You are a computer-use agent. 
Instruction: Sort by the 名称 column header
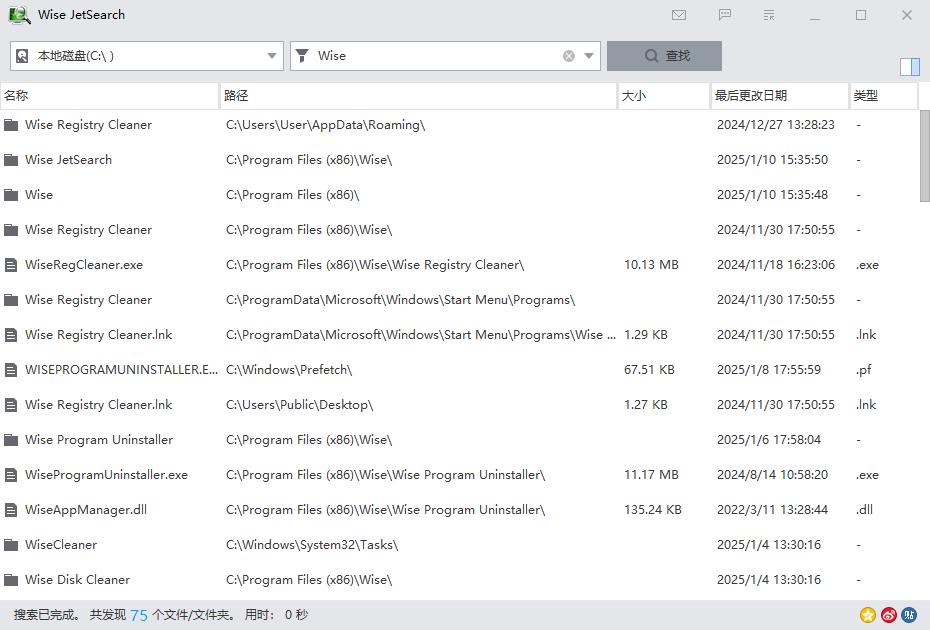[x=109, y=96]
